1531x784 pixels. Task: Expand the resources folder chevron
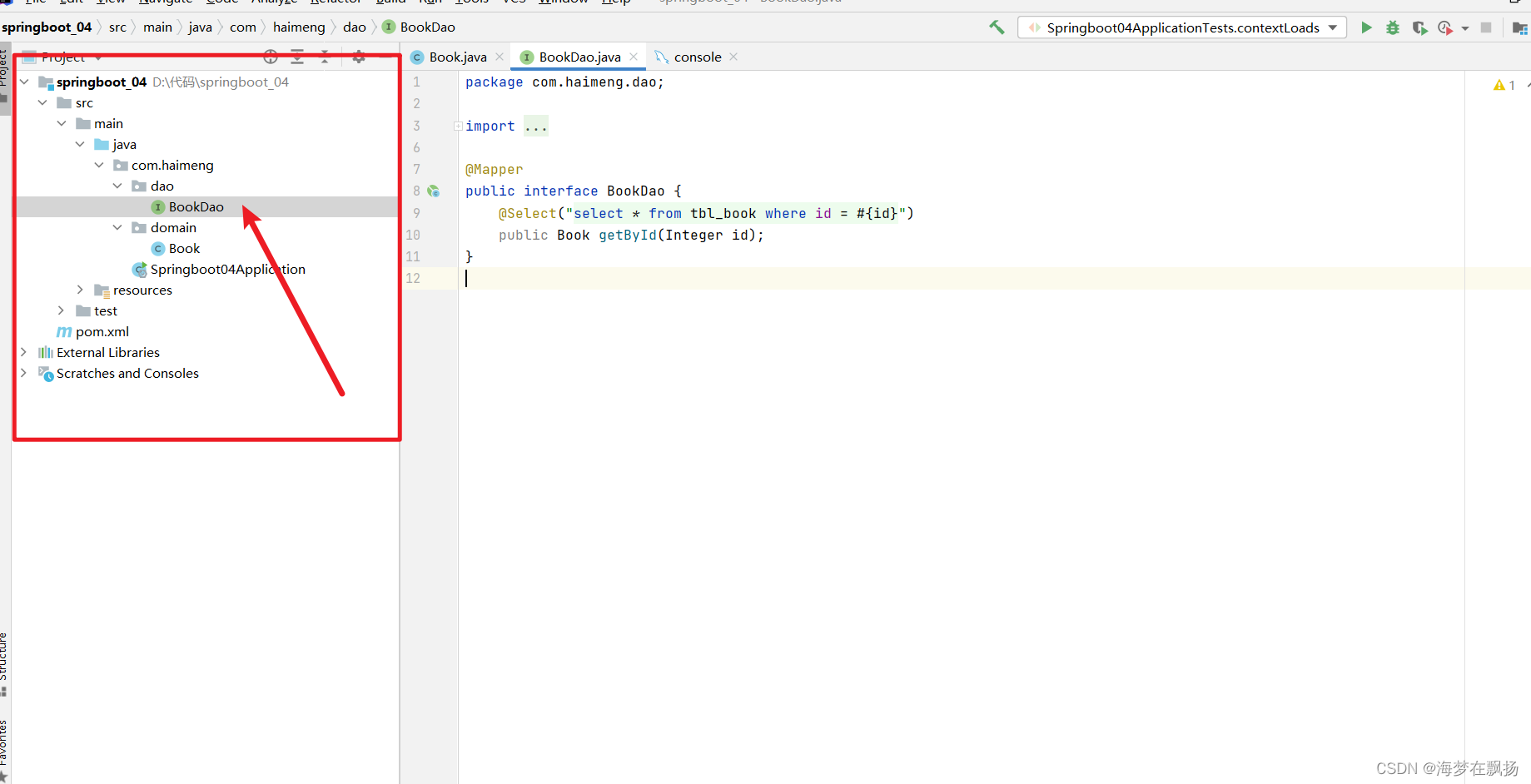pos(80,290)
